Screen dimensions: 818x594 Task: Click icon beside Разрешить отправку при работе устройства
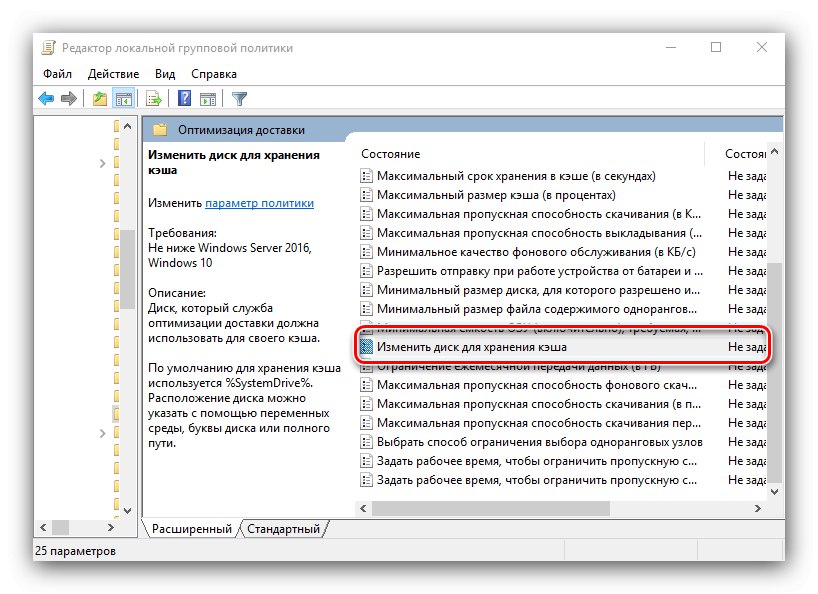tap(366, 271)
